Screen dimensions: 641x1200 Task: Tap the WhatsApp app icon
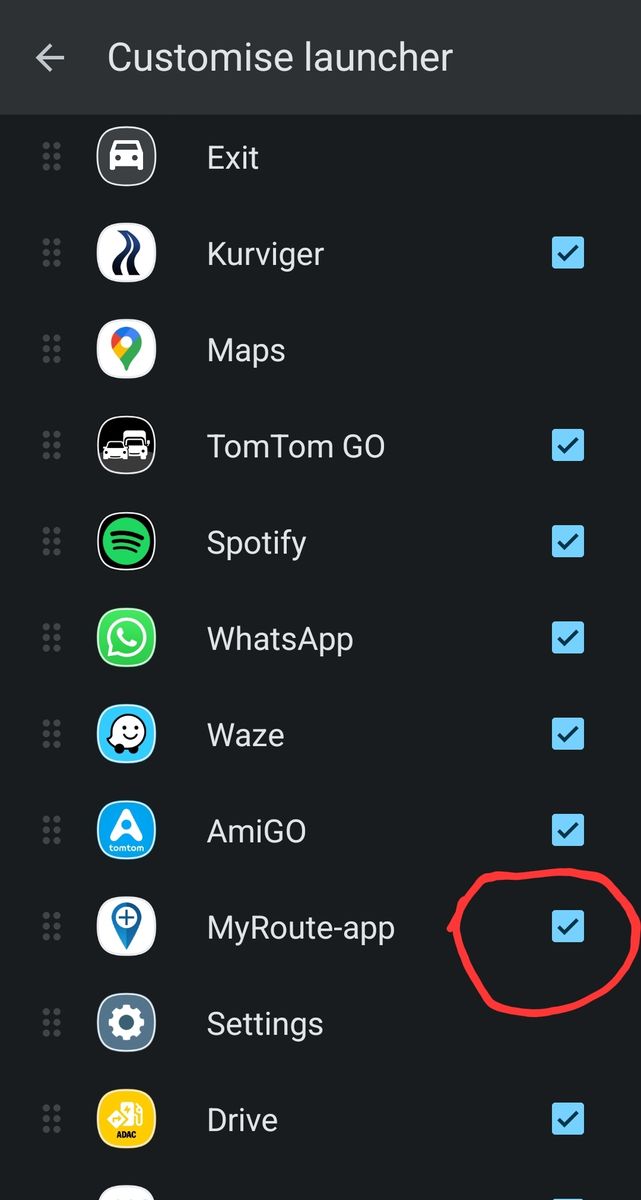click(126, 638)
